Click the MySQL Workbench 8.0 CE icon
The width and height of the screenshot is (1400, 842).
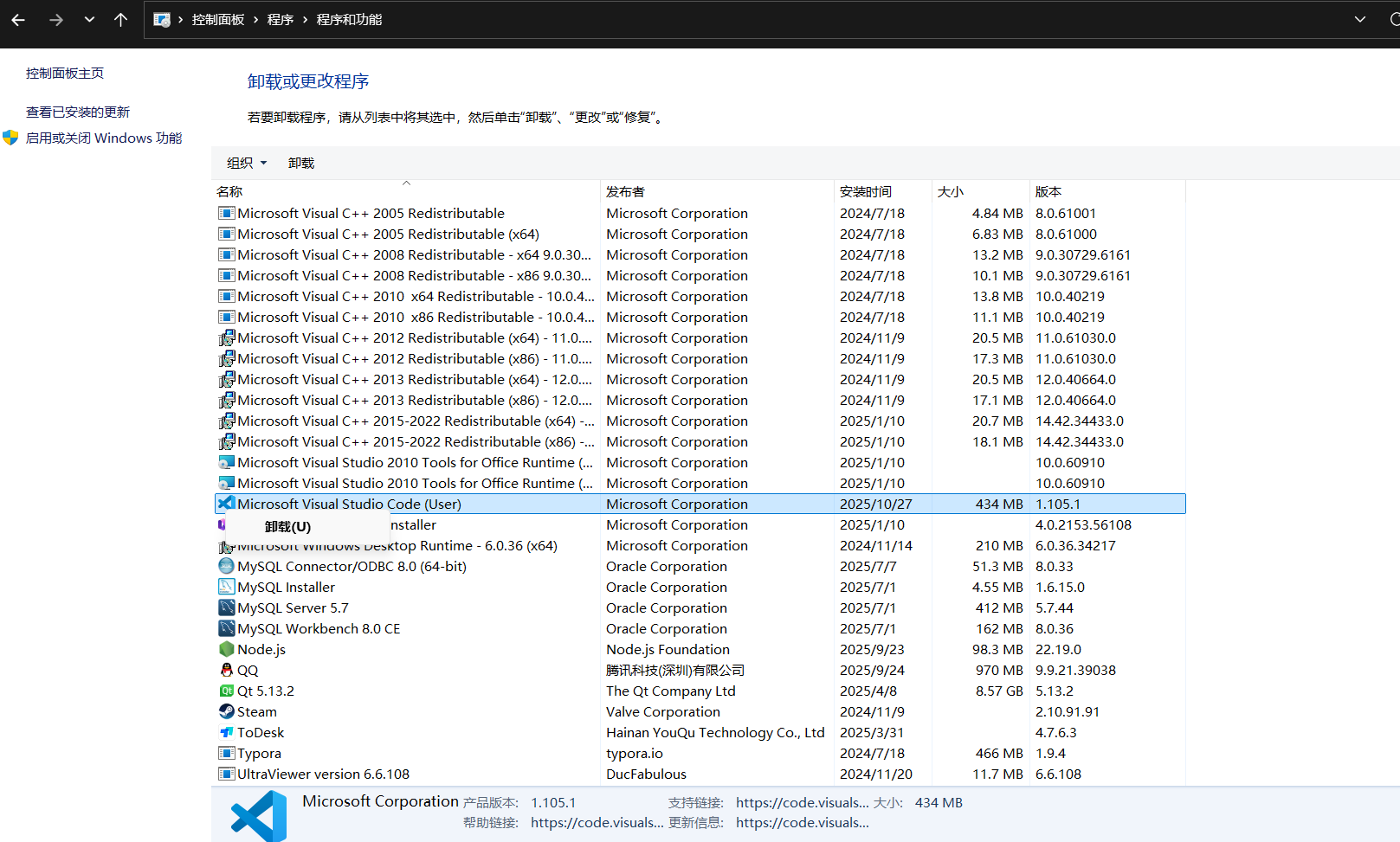coord(226,628)
